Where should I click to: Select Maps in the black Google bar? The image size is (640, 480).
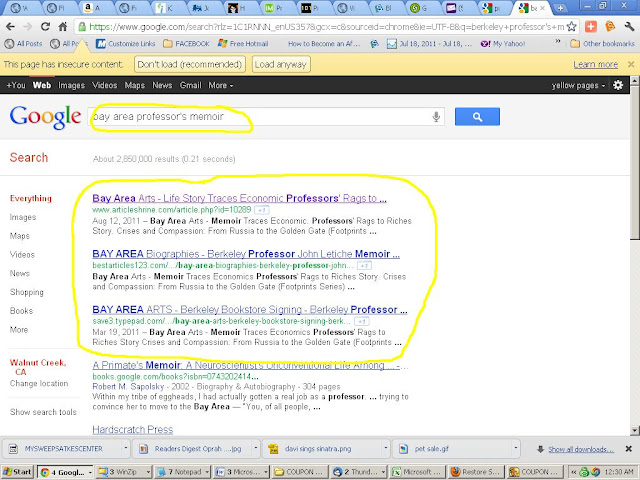pos(135,85)
